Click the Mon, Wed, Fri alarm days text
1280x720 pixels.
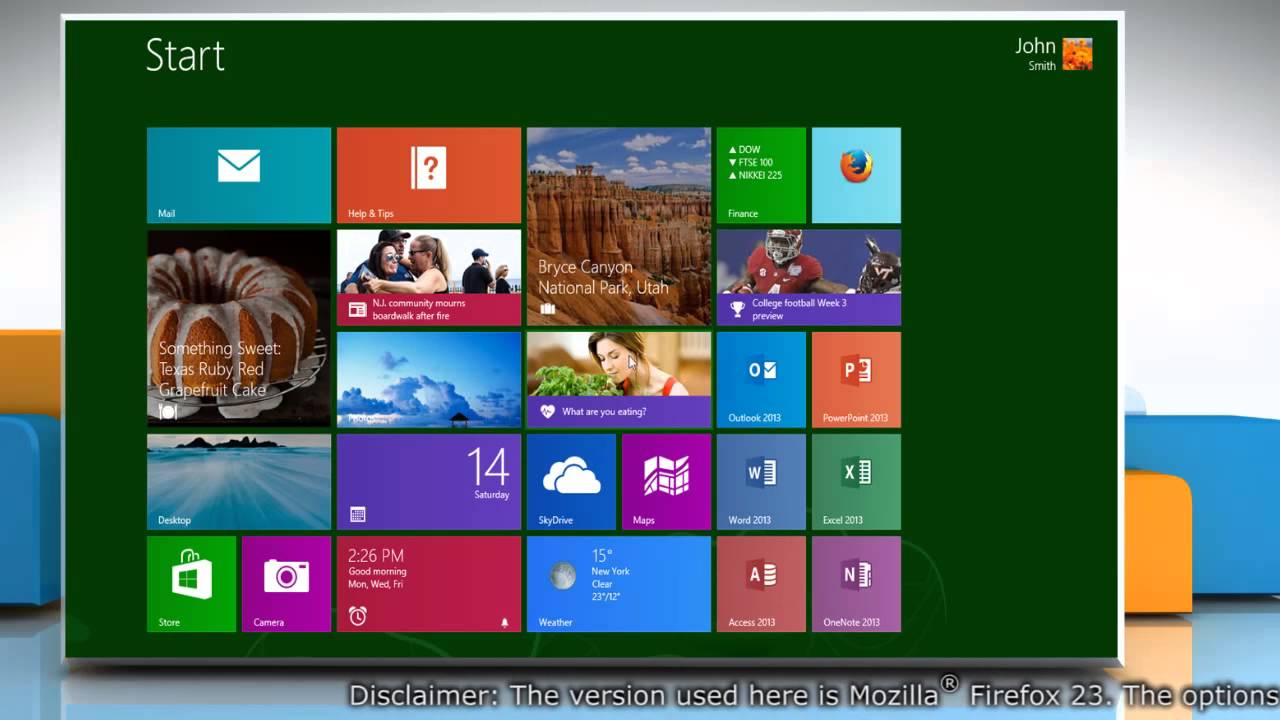[376, 584]
